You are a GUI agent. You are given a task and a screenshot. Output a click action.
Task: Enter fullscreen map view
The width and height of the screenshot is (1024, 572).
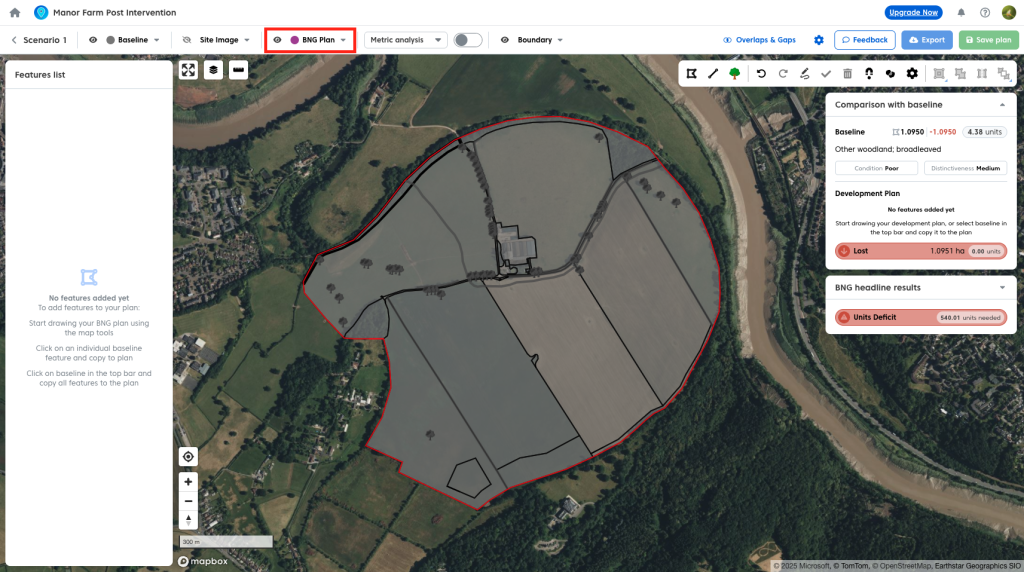pyautogui.click(x=188, y=70)
